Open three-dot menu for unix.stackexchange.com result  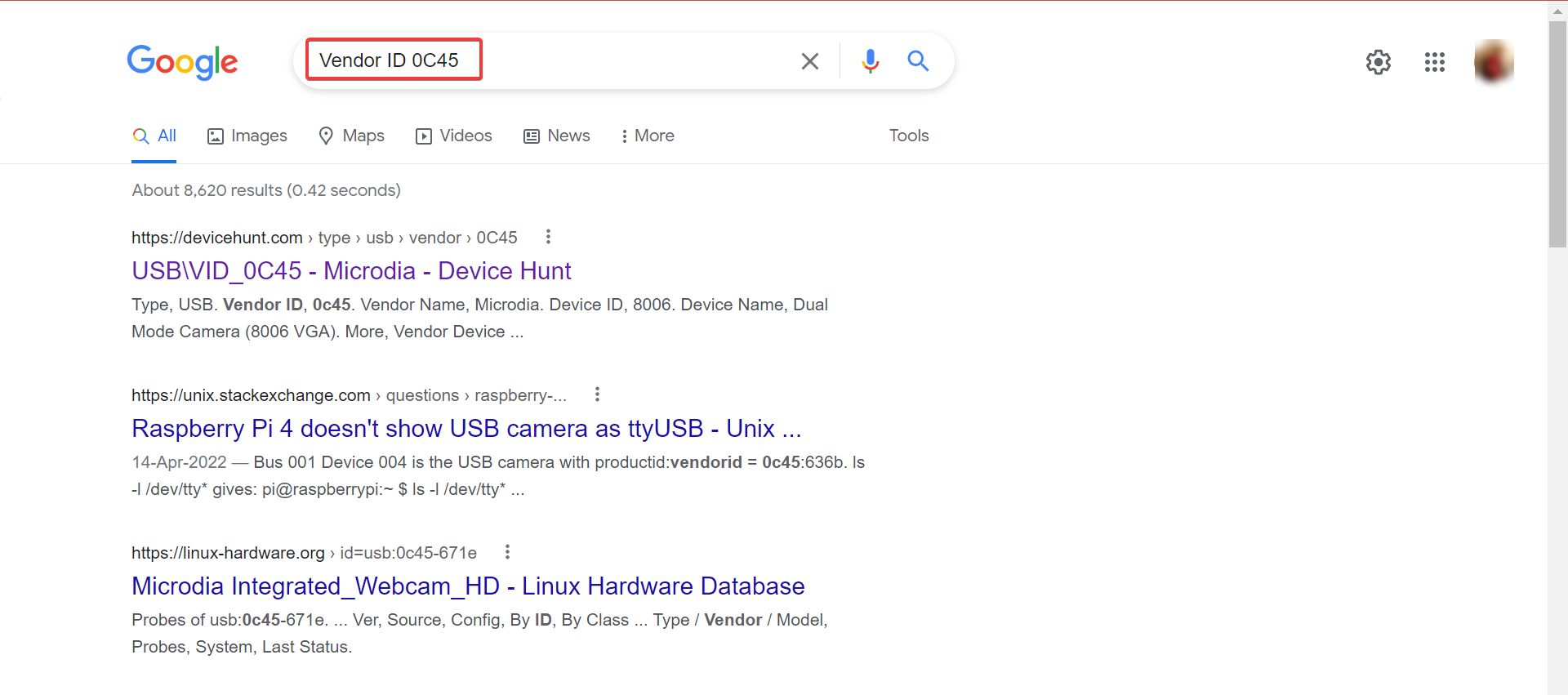[x=597, y=394]
